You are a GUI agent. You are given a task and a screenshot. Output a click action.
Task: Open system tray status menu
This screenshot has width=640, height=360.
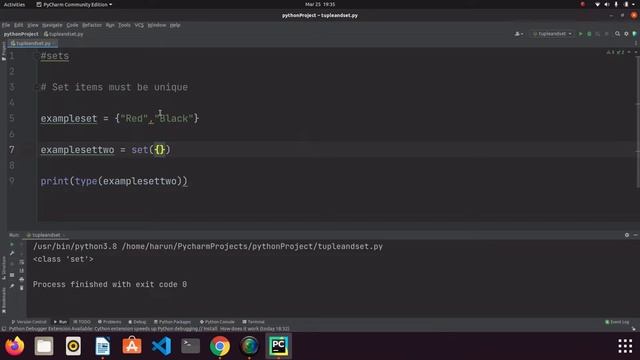click(616, 4)
